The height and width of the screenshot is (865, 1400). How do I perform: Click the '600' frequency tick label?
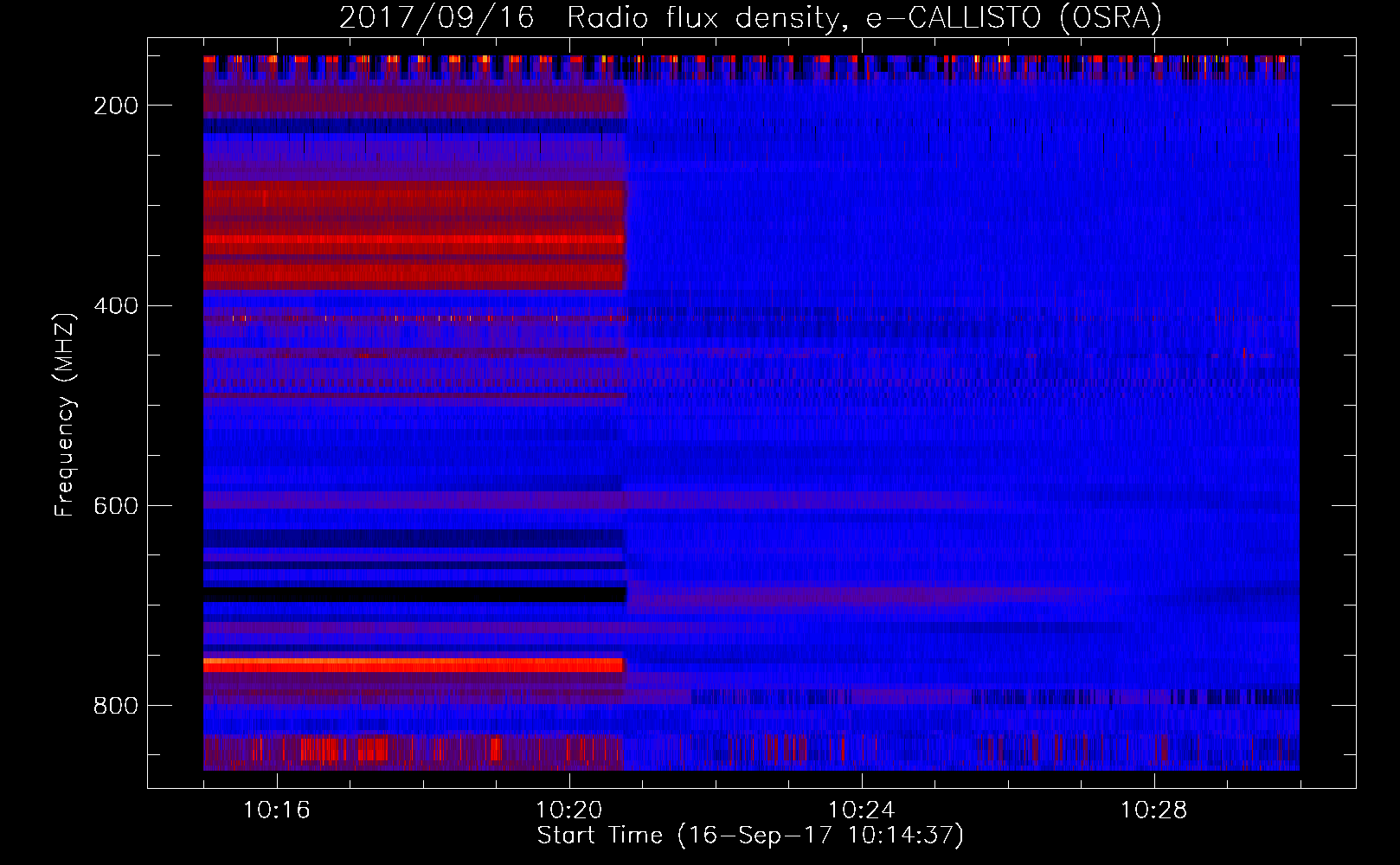click(116, 506)
